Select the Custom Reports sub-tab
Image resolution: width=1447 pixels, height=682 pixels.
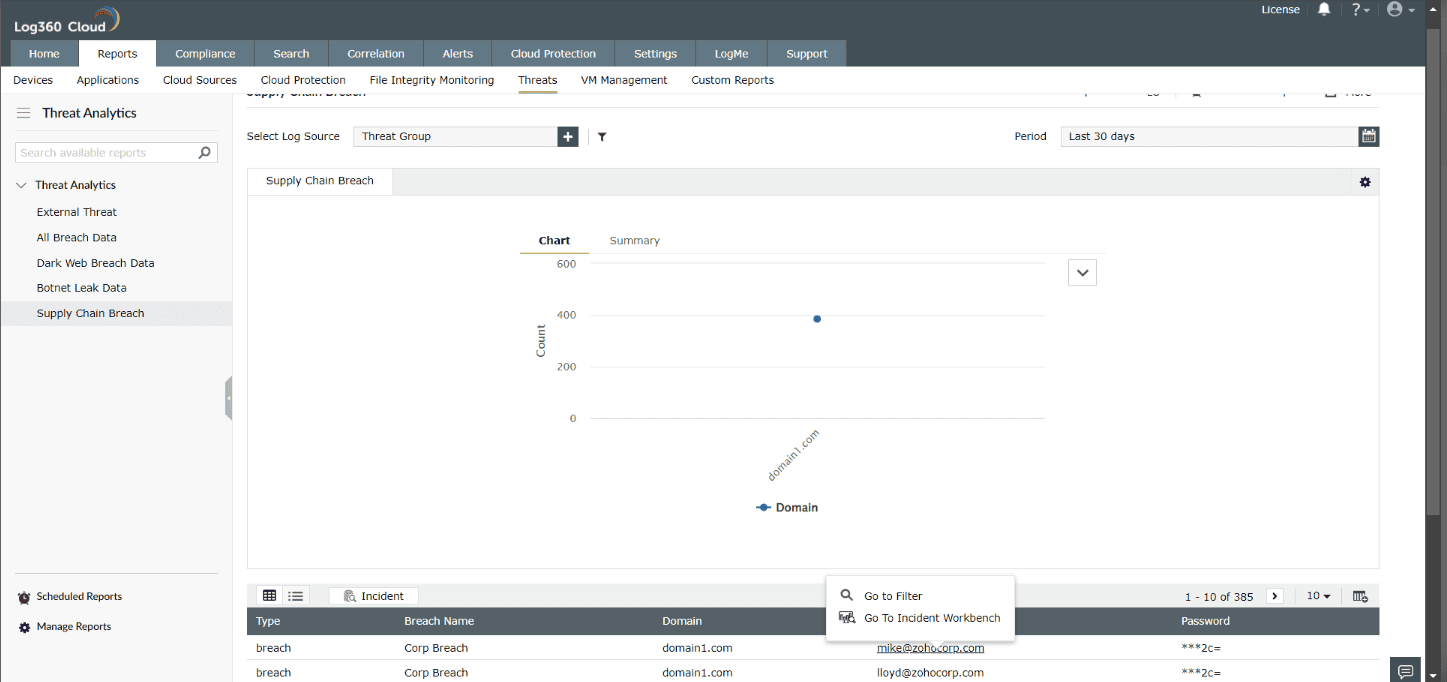coord(732,80)
